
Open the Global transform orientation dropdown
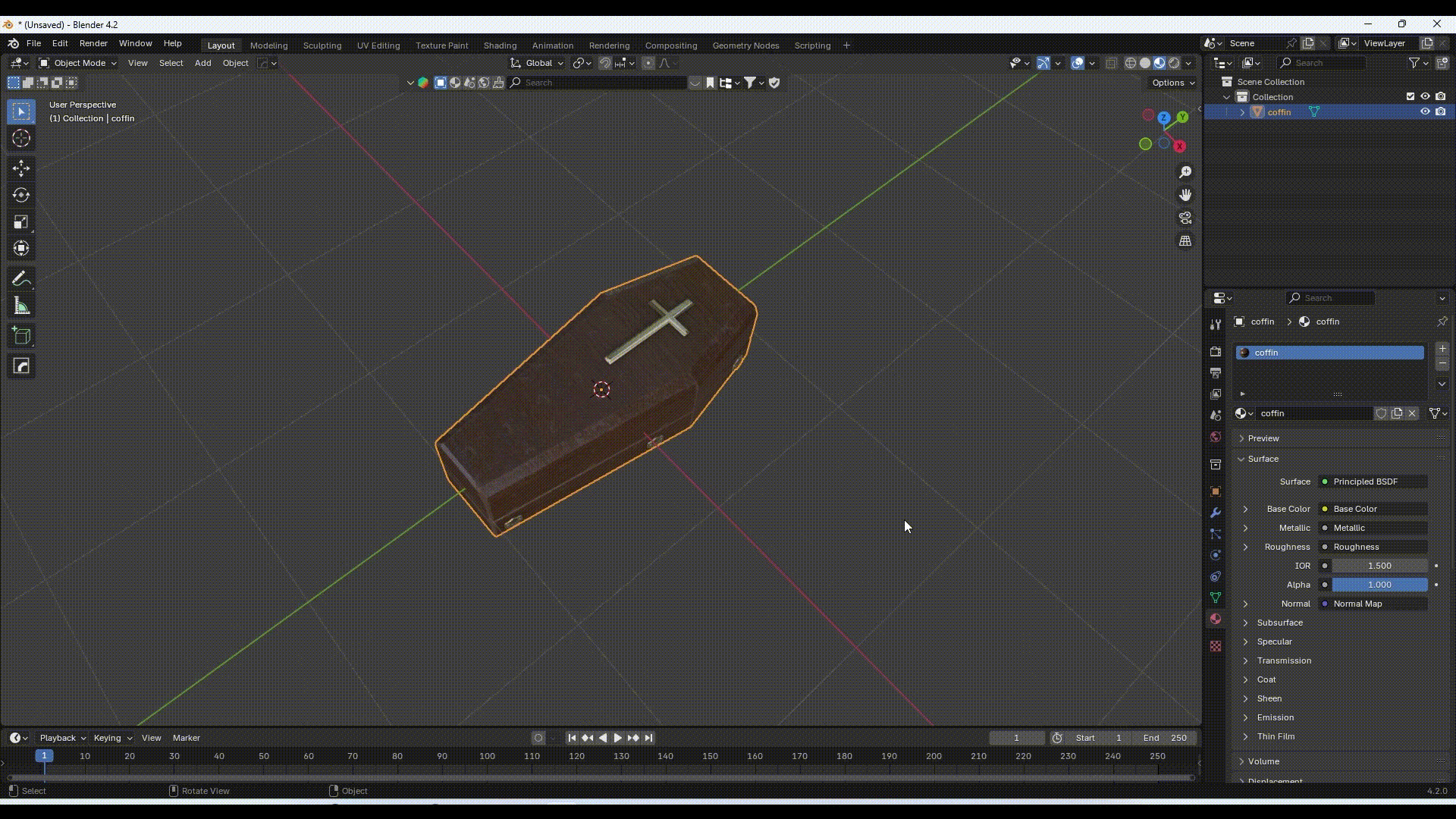point(537,63)
